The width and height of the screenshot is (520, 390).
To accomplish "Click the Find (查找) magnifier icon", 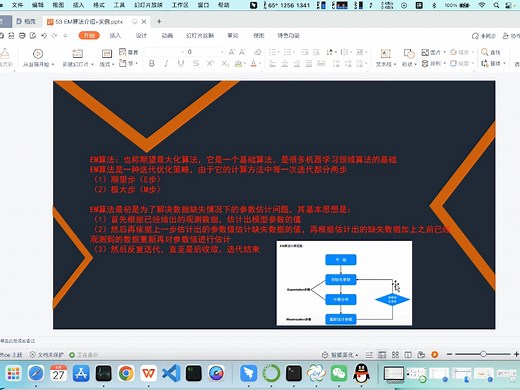I will (x=485, y=52).
